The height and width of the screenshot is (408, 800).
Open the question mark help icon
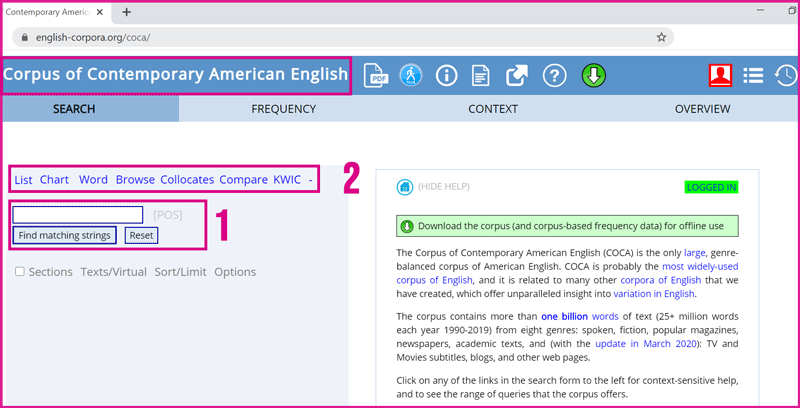pos(554,76)
